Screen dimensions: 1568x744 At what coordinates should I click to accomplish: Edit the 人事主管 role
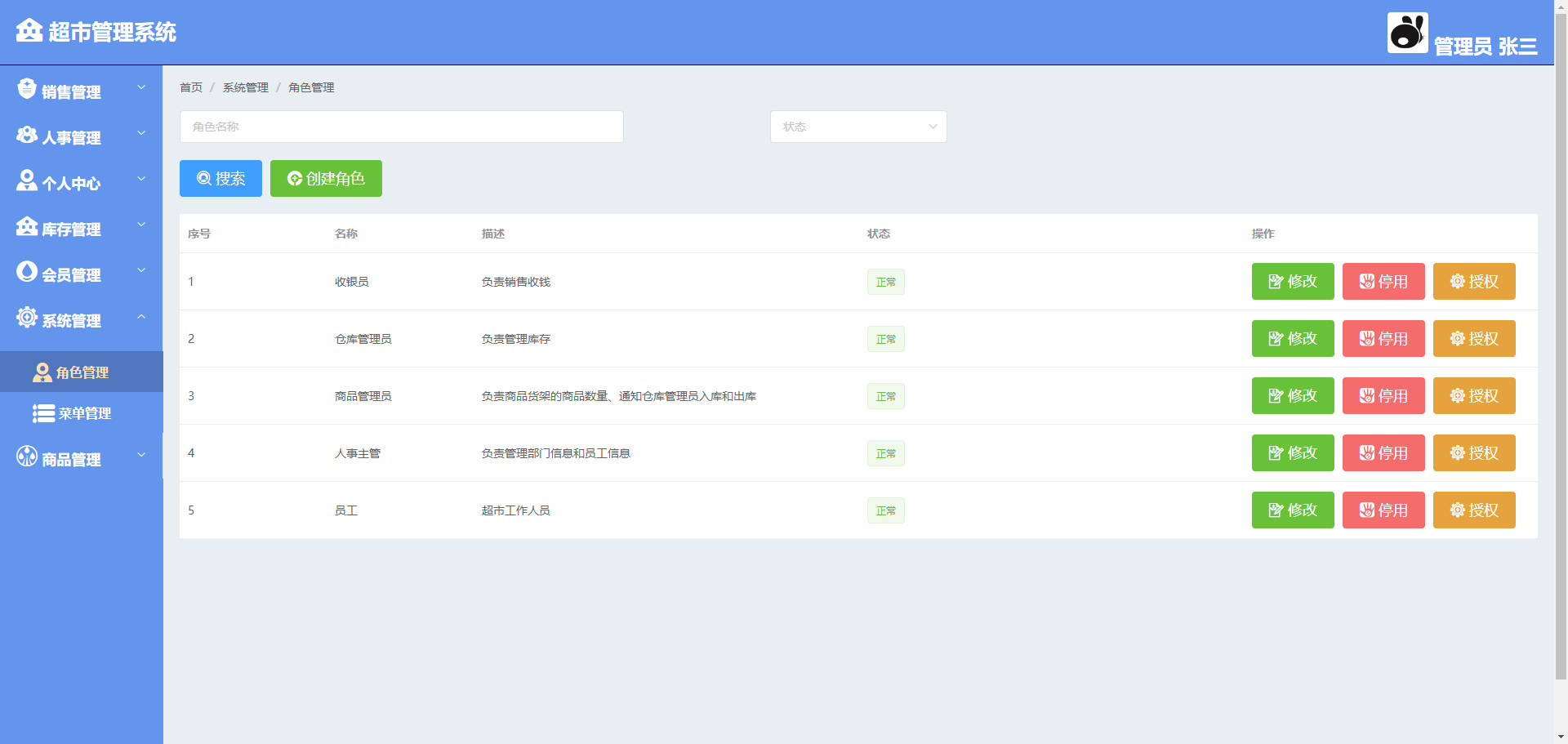coord(1293,452)
